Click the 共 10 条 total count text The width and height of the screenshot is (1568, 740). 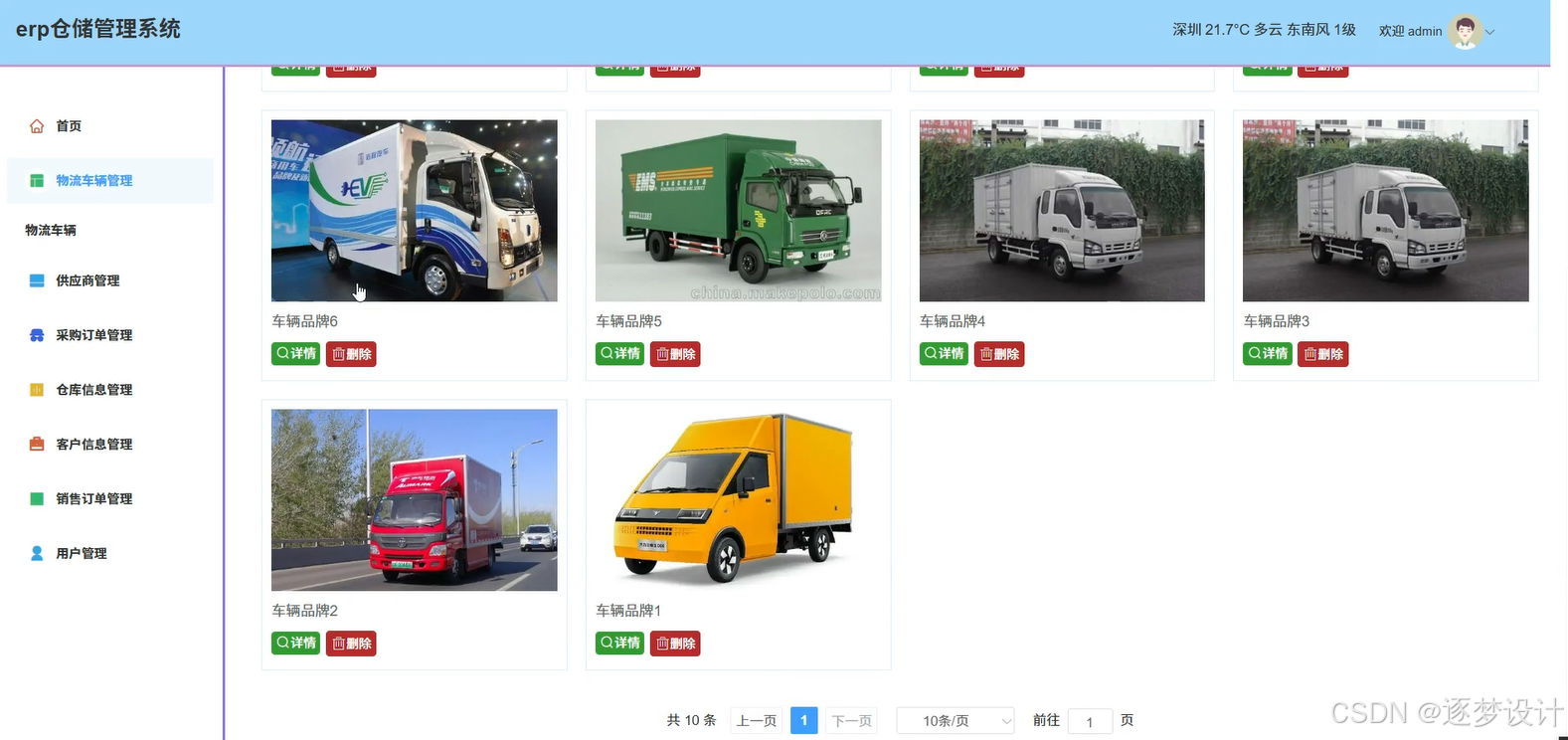click(x=691, y=720)
